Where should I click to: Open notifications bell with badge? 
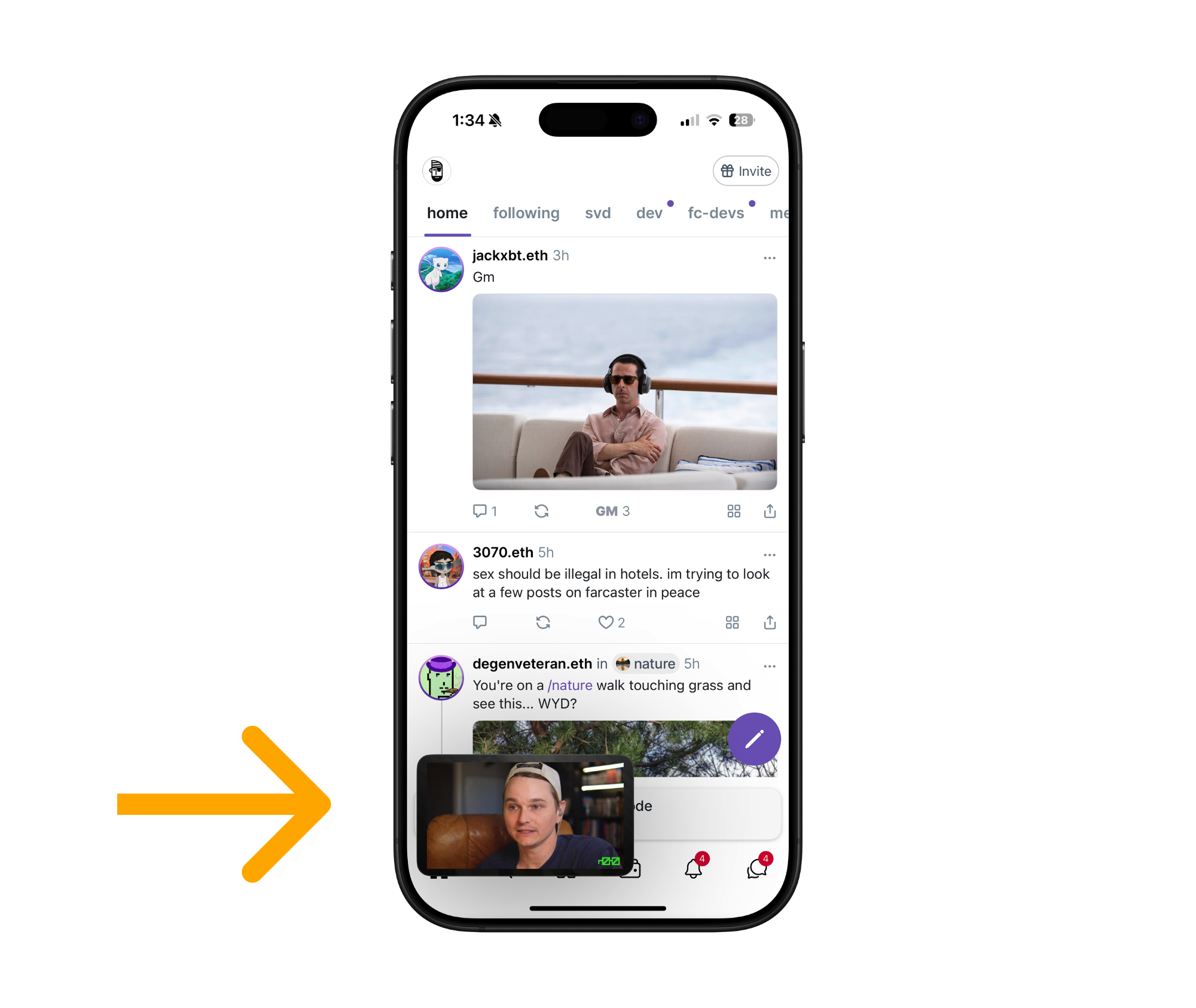tap(694, 868)
